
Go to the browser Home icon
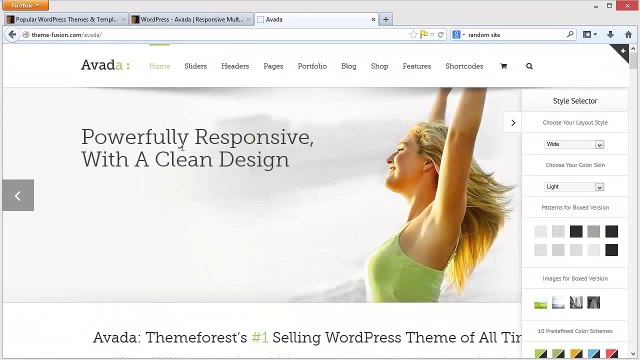[x=628, y=35]
